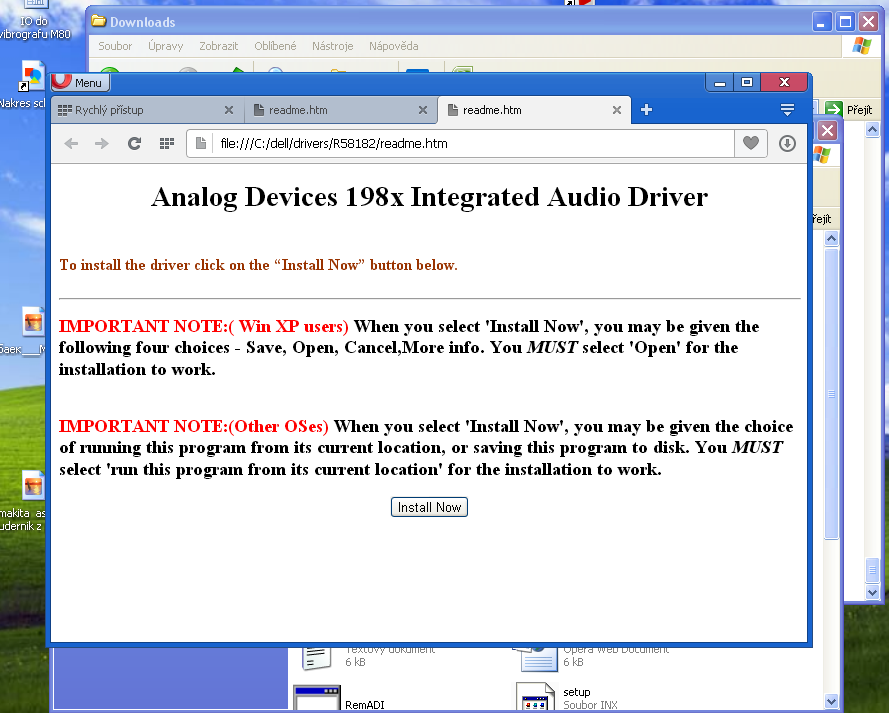Minimize the Opera browser window
The image size is (889, 713).
click(x=719, y=83)
